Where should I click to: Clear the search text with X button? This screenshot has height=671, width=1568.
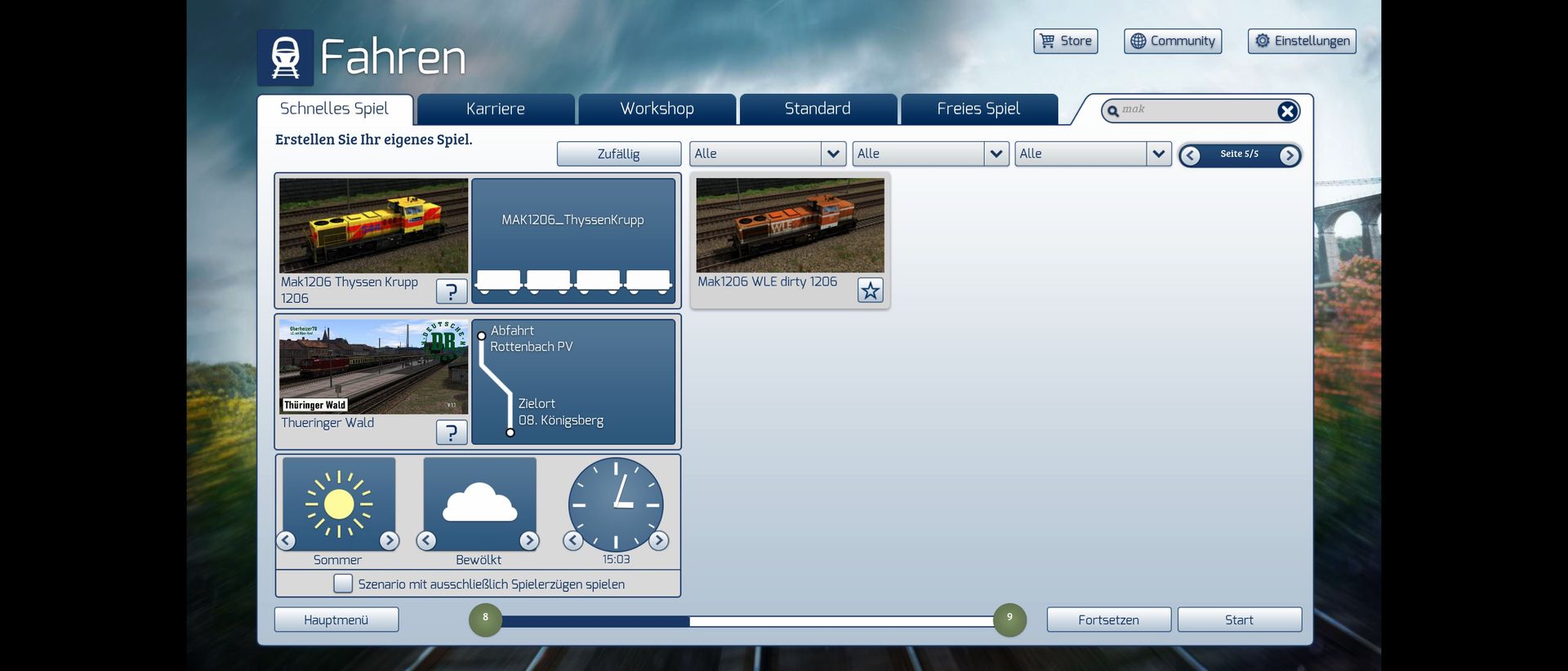tap(1287, 111)
